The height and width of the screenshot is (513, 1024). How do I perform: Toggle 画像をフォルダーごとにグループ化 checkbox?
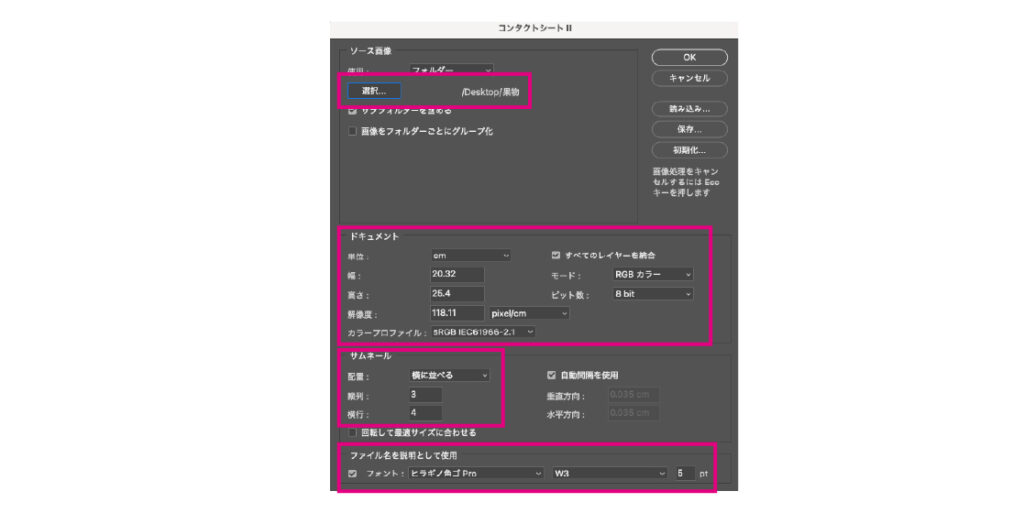click(x=352, y=131)
